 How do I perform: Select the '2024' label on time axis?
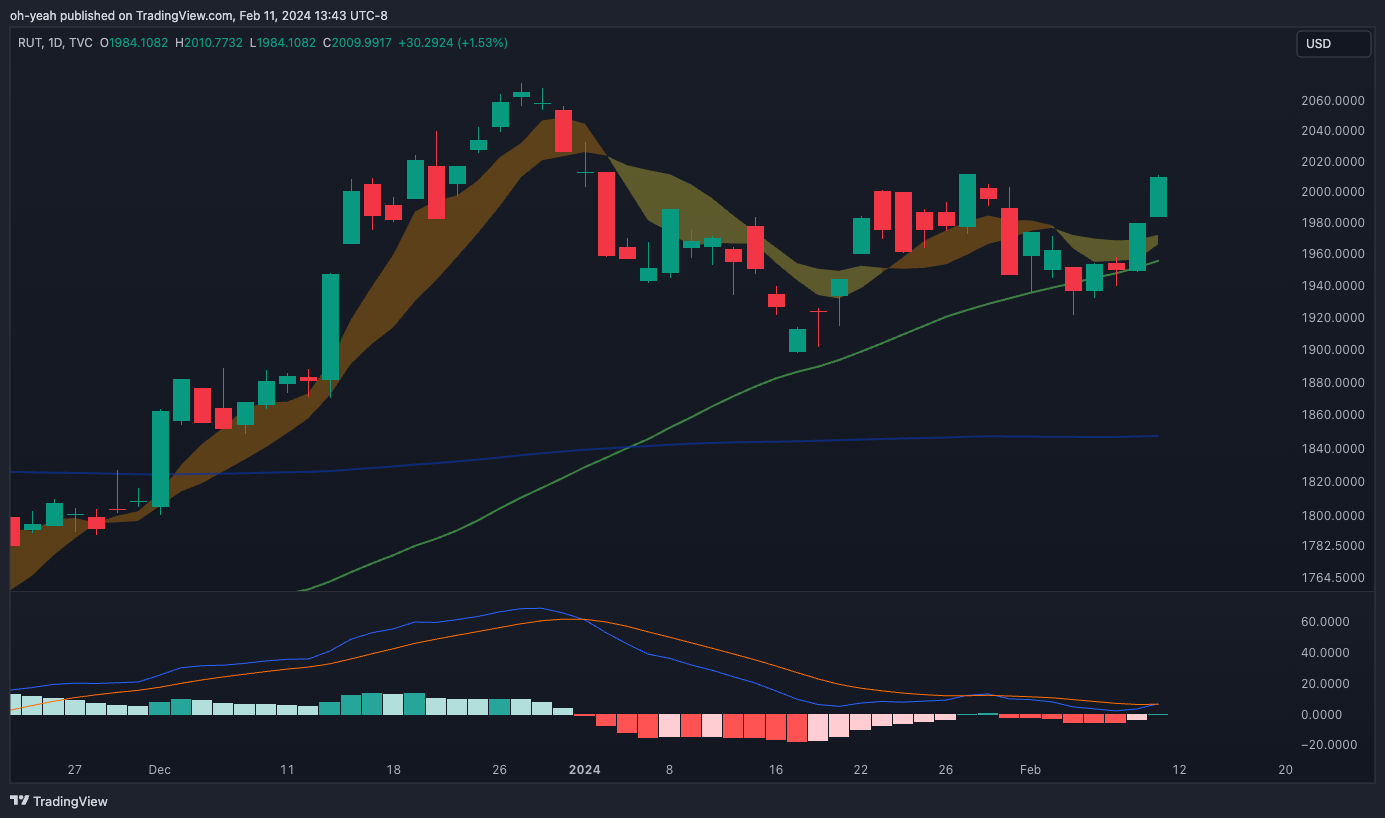pos(584,770)
